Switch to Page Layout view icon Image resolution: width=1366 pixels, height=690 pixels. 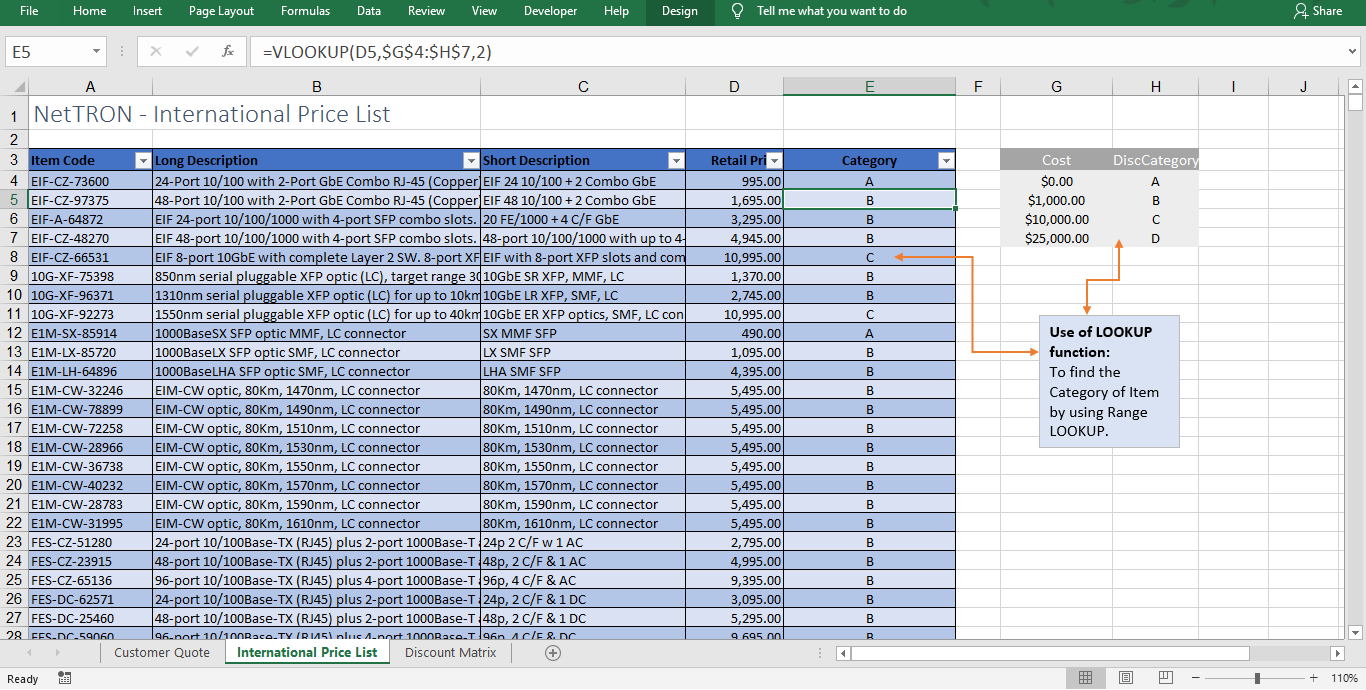pos(1125,678)
